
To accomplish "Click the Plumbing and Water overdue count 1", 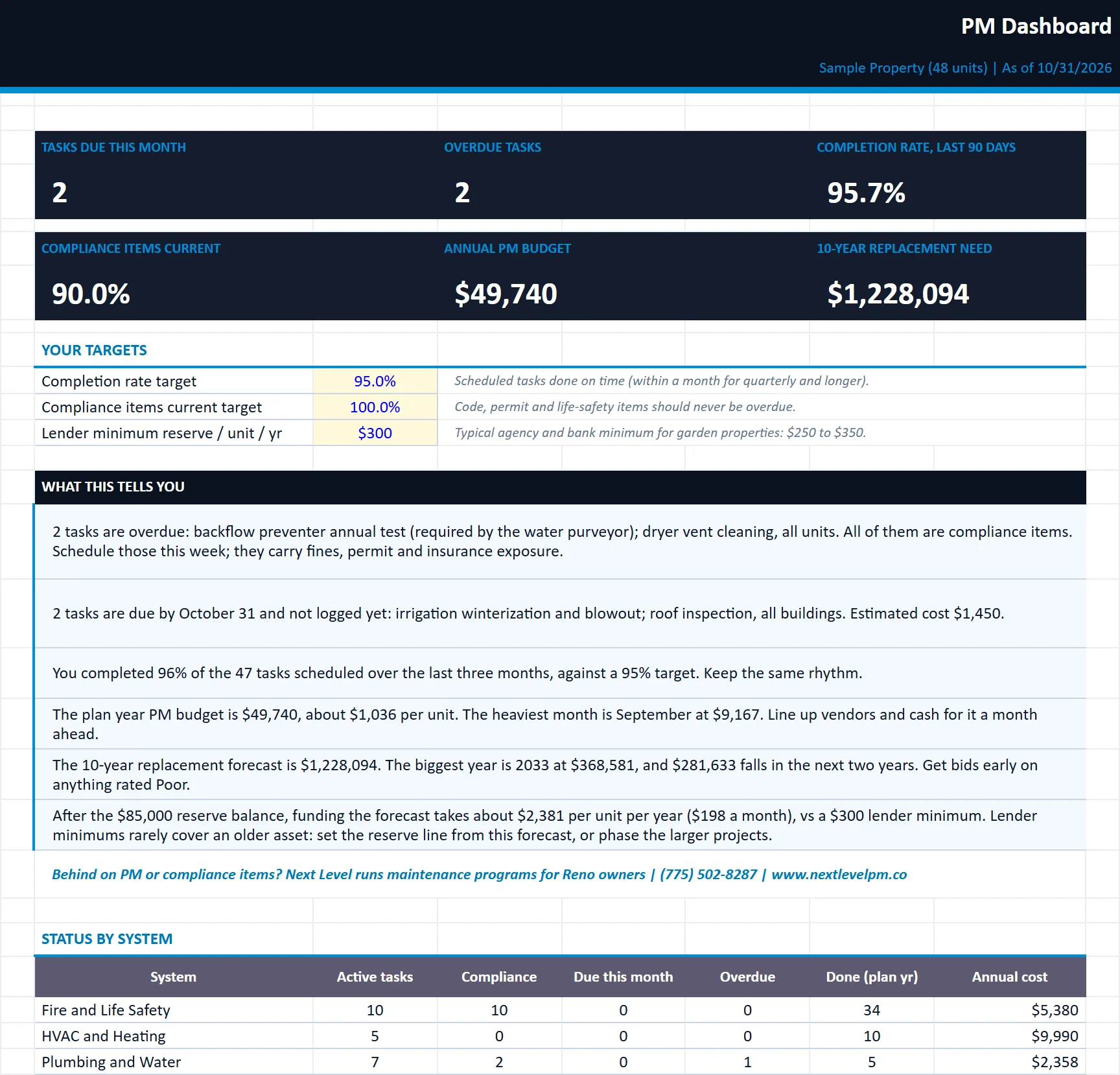I will [747, 1062].
